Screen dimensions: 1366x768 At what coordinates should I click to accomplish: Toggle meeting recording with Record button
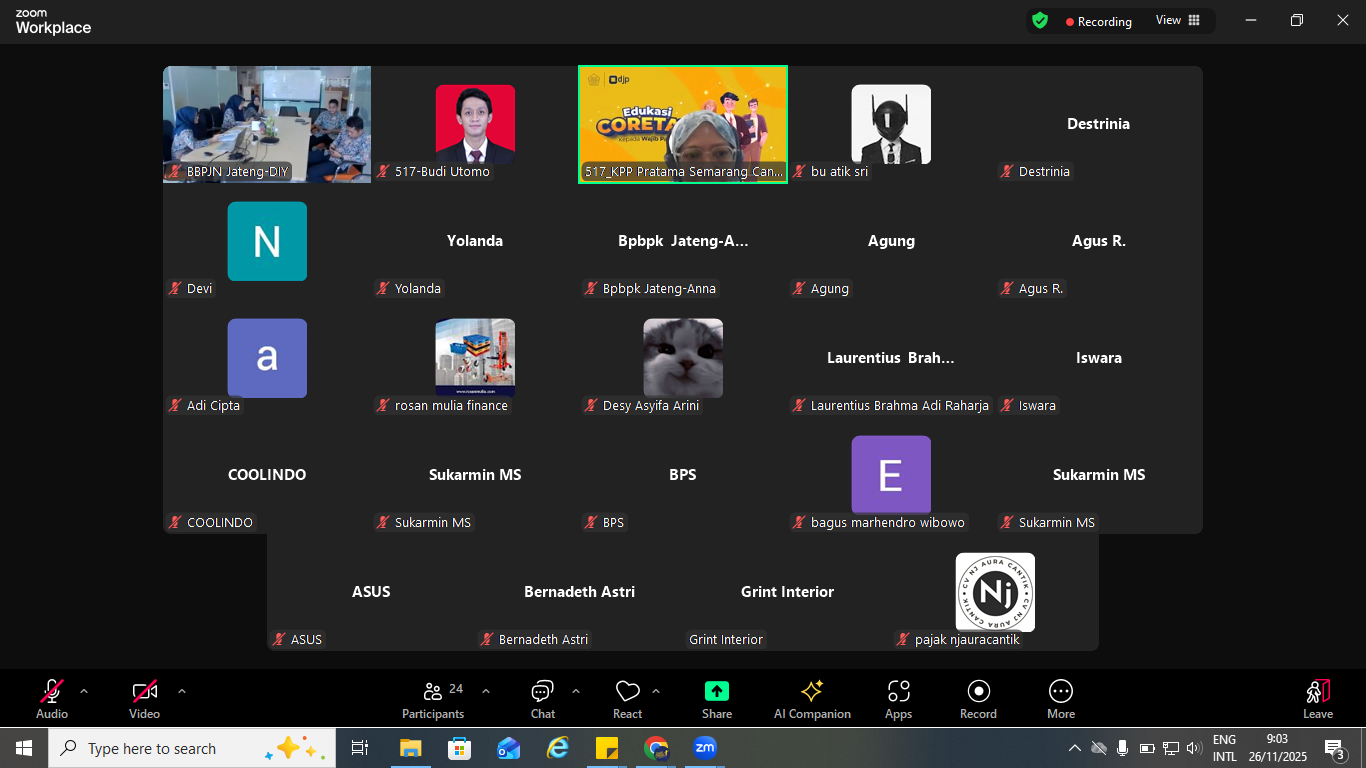pos(978,692)
